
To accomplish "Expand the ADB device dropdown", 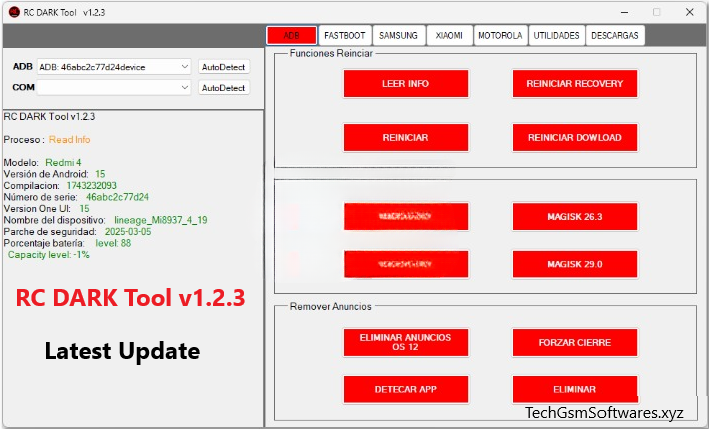I will tap(184, 67).
